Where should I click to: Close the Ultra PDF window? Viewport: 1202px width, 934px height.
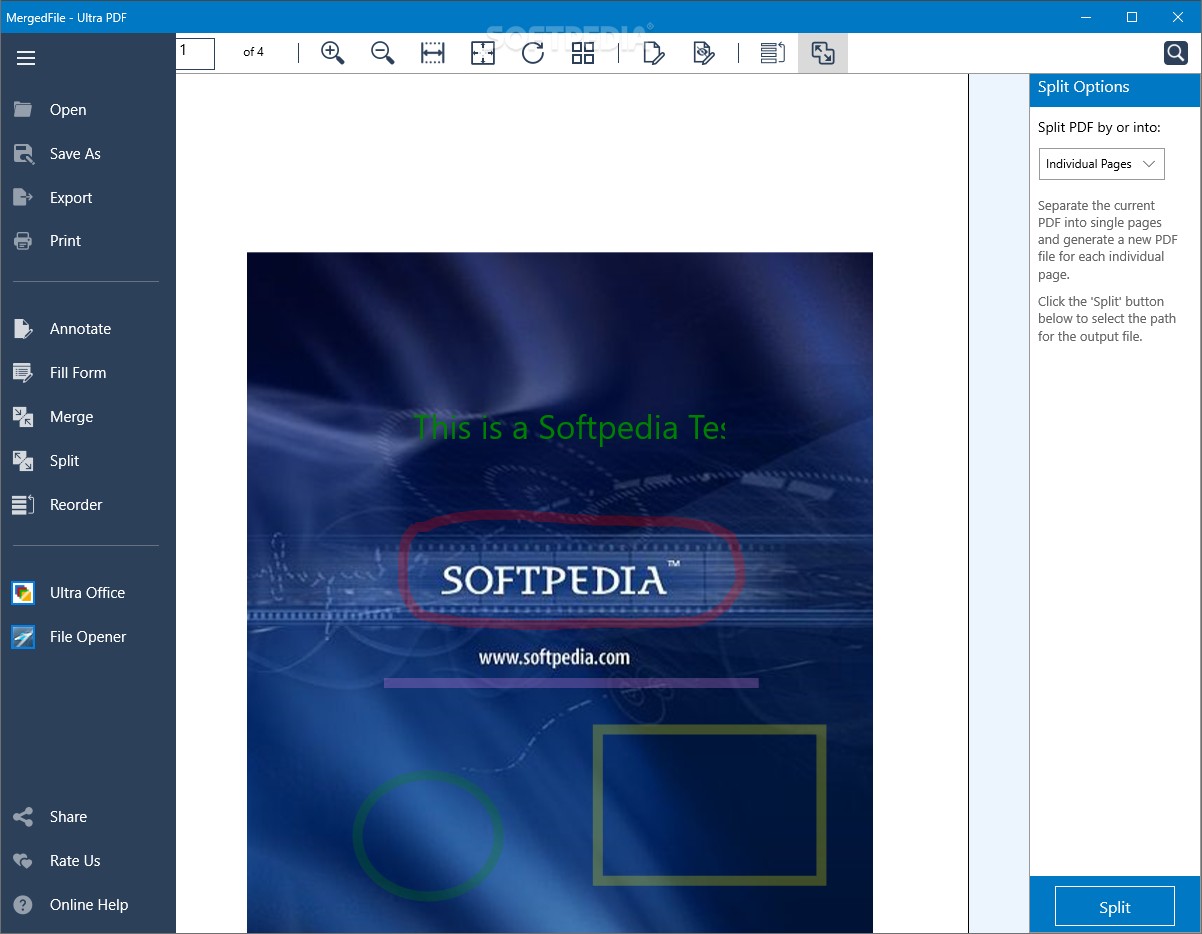(x=1178, y=17)
